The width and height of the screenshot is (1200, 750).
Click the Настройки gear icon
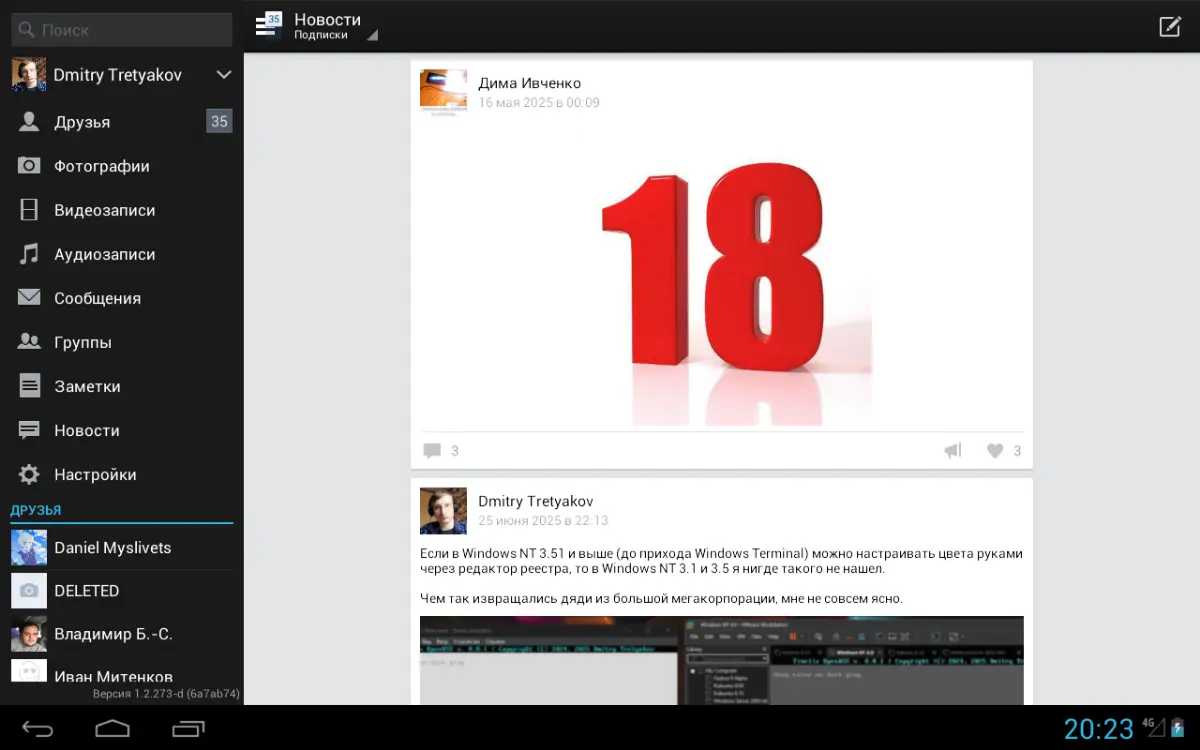coord(29,474)
